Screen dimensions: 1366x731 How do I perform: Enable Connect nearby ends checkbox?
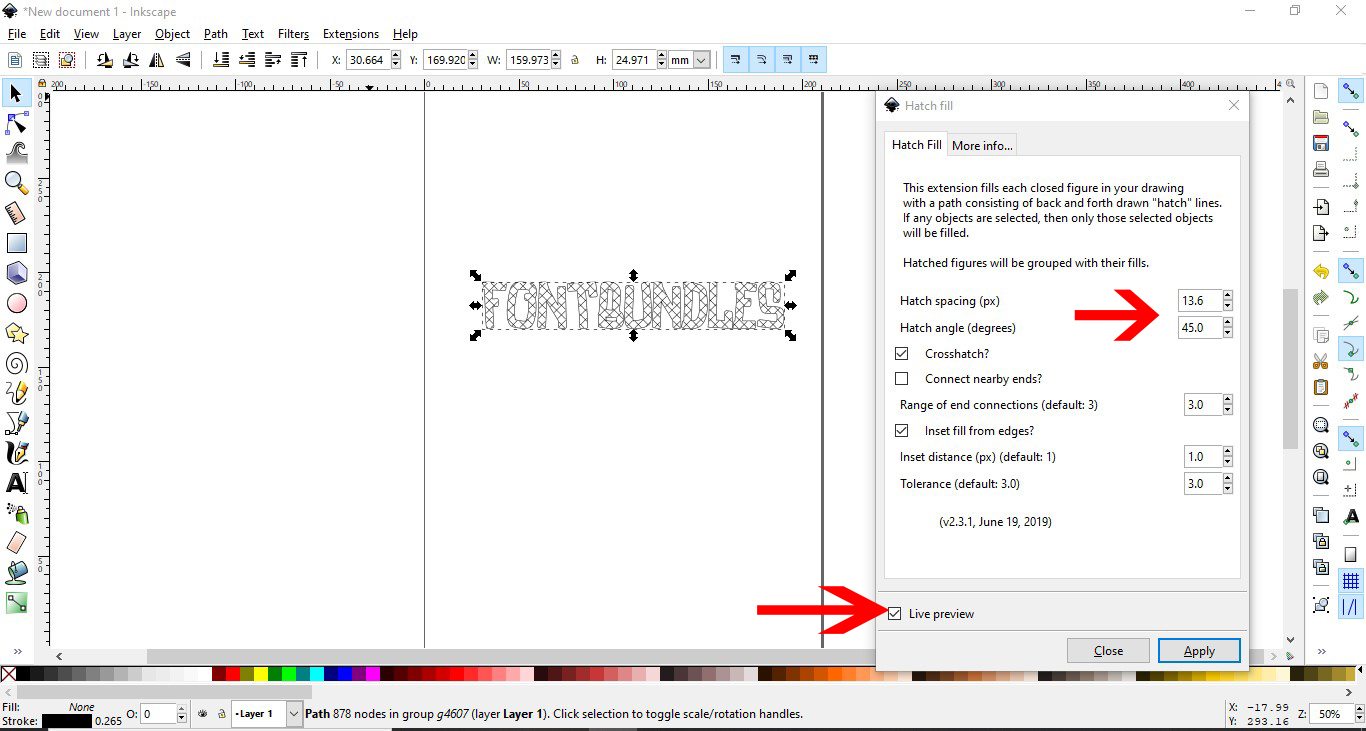pyautogui.click(x=902, y=379)
